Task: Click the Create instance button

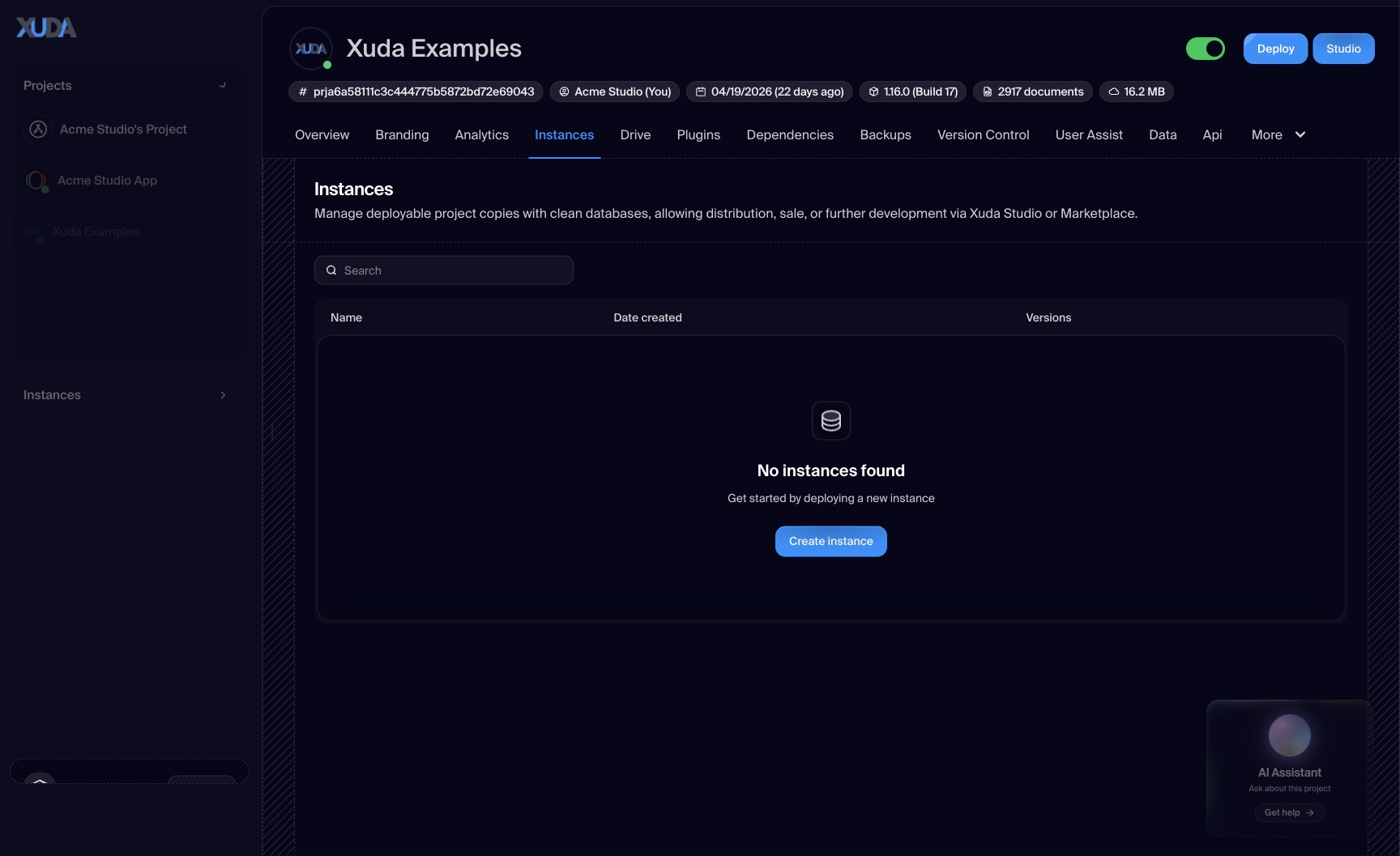Action: (x=831, y=541)
